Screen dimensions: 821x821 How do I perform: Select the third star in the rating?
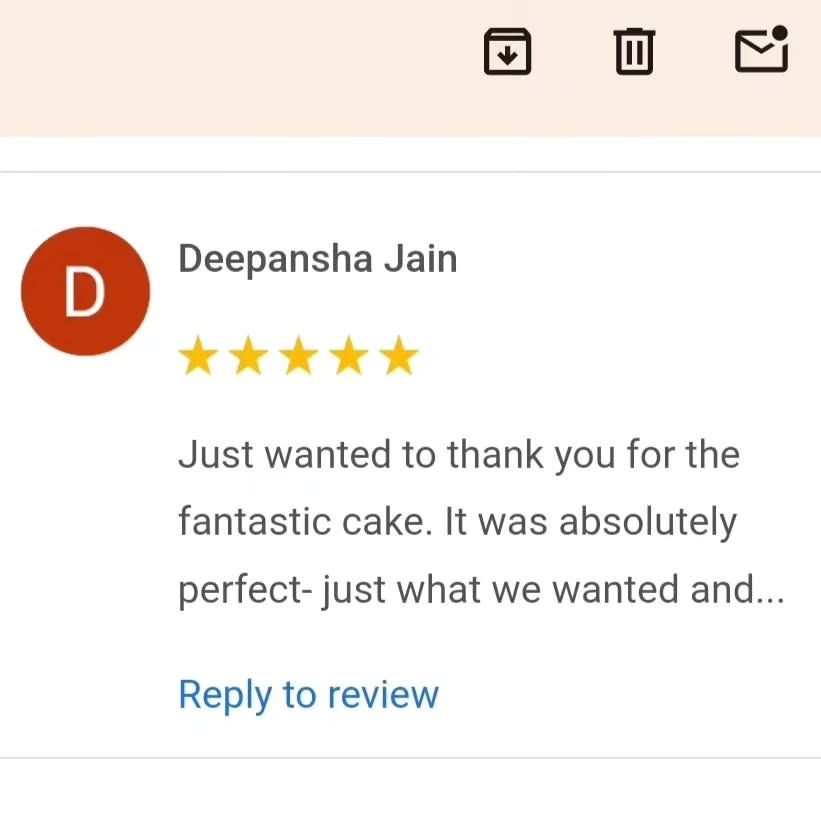(298, 356)
